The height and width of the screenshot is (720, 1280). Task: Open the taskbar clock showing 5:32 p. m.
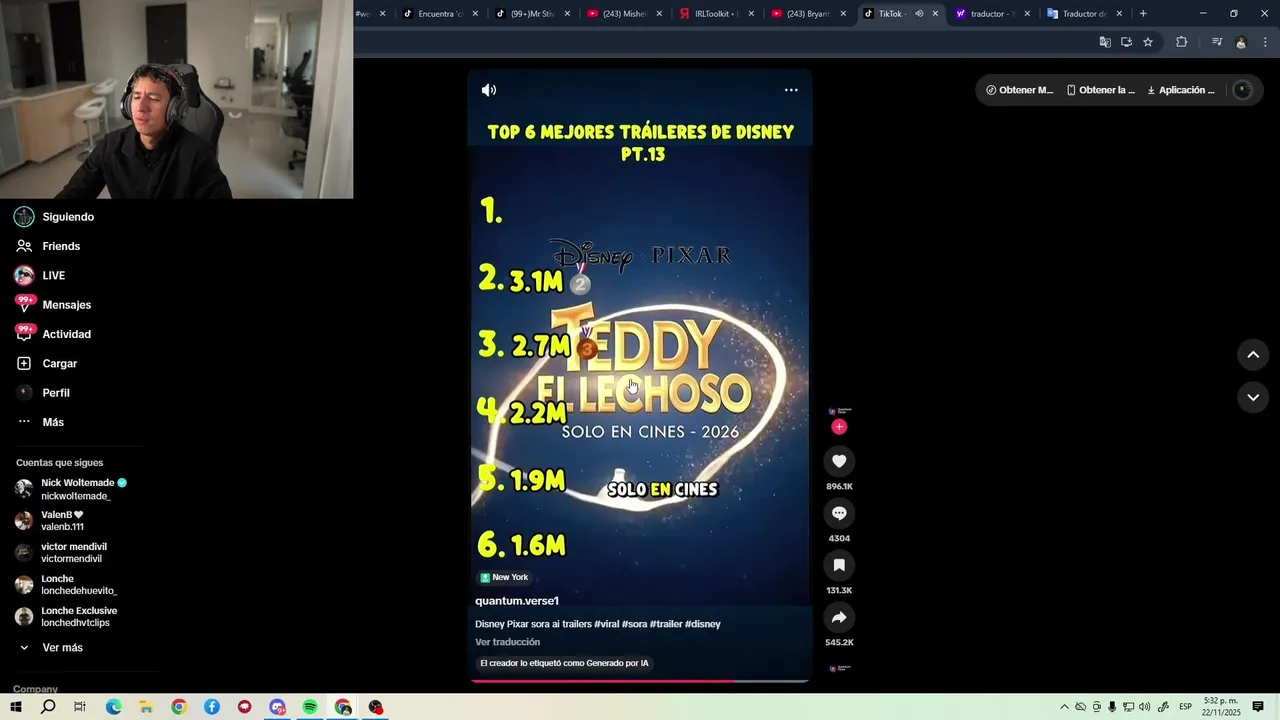[x=1221, y=707]
